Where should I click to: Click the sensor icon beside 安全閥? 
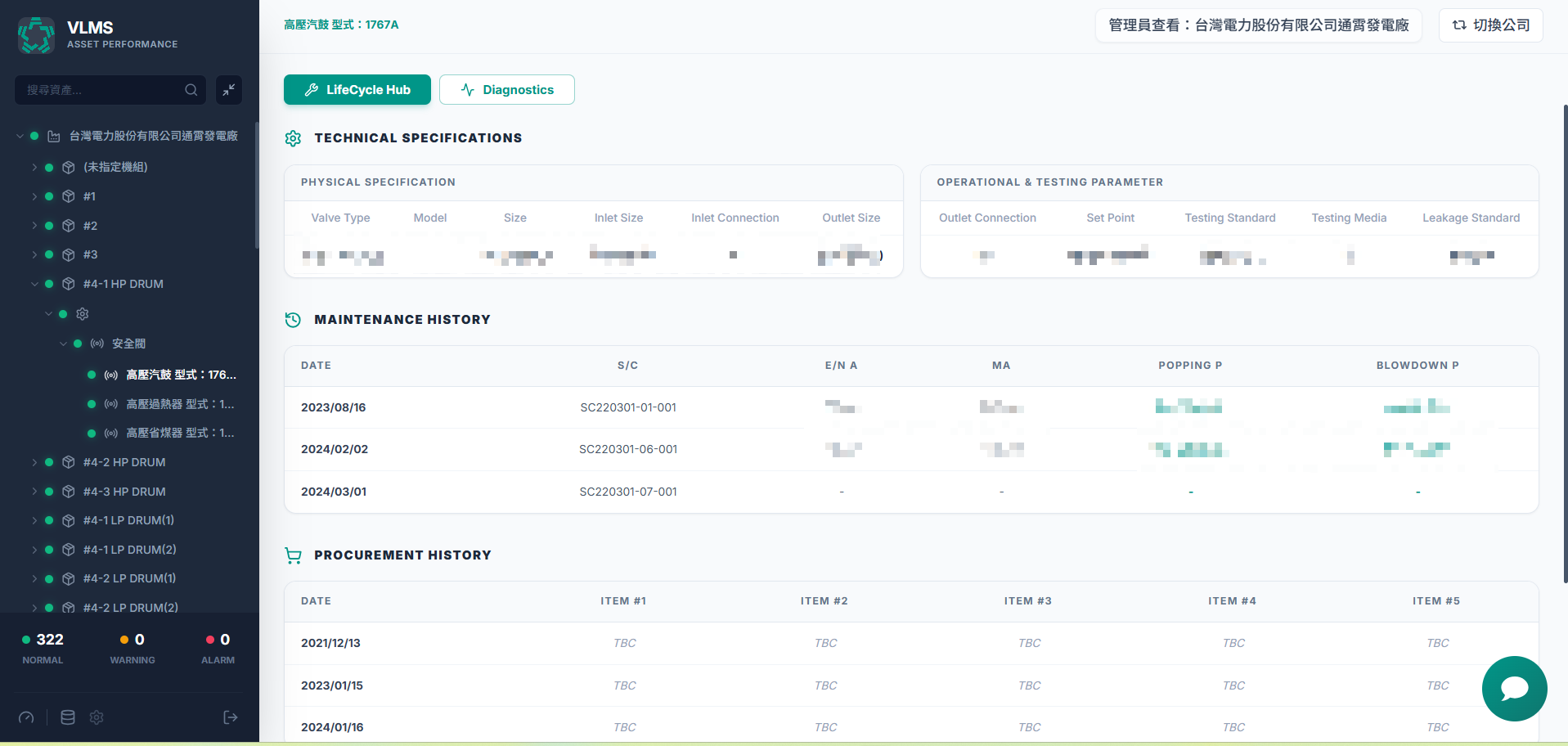(97, 344)
